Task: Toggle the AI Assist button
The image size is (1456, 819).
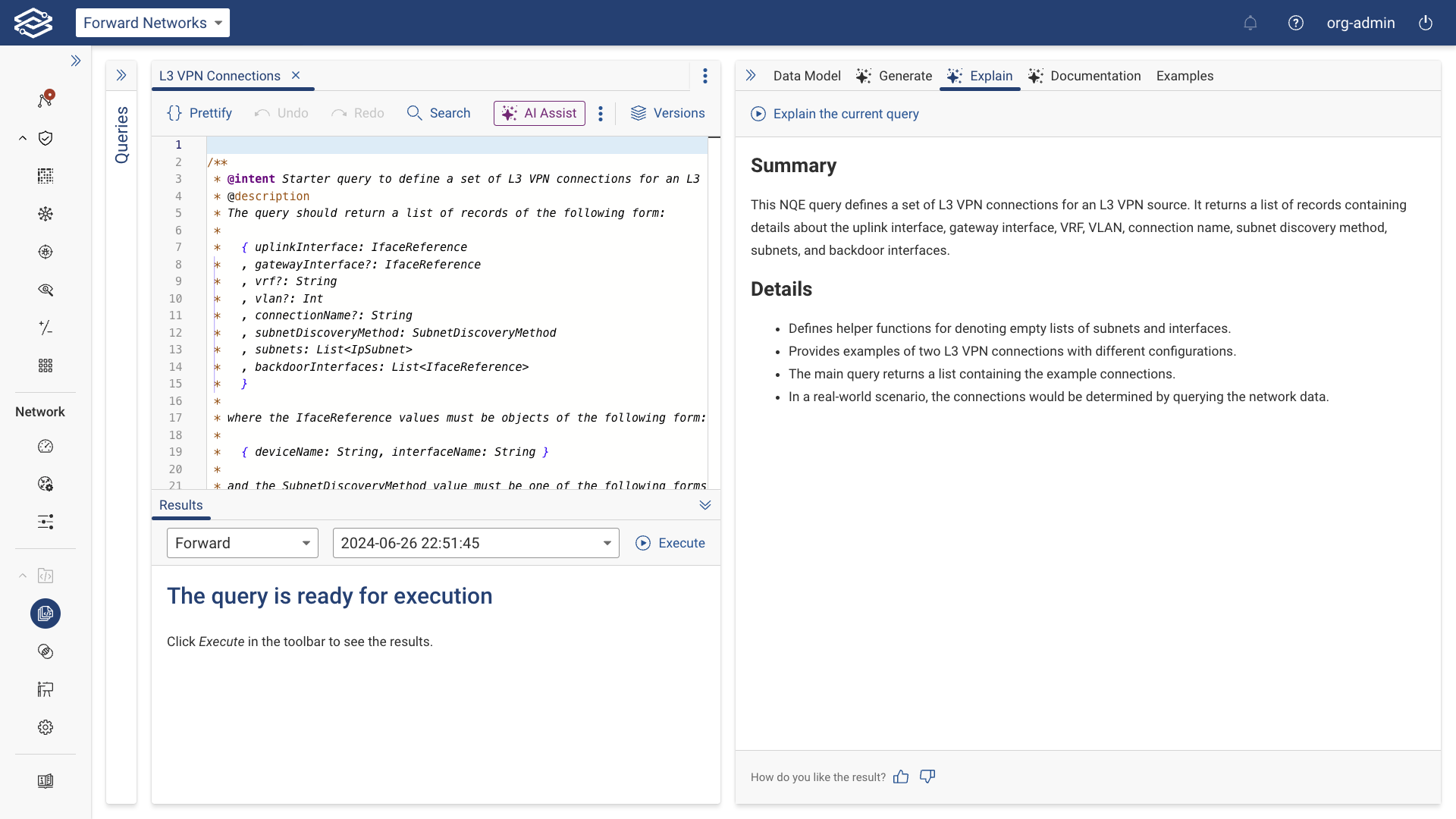Action: pos(539,113)
